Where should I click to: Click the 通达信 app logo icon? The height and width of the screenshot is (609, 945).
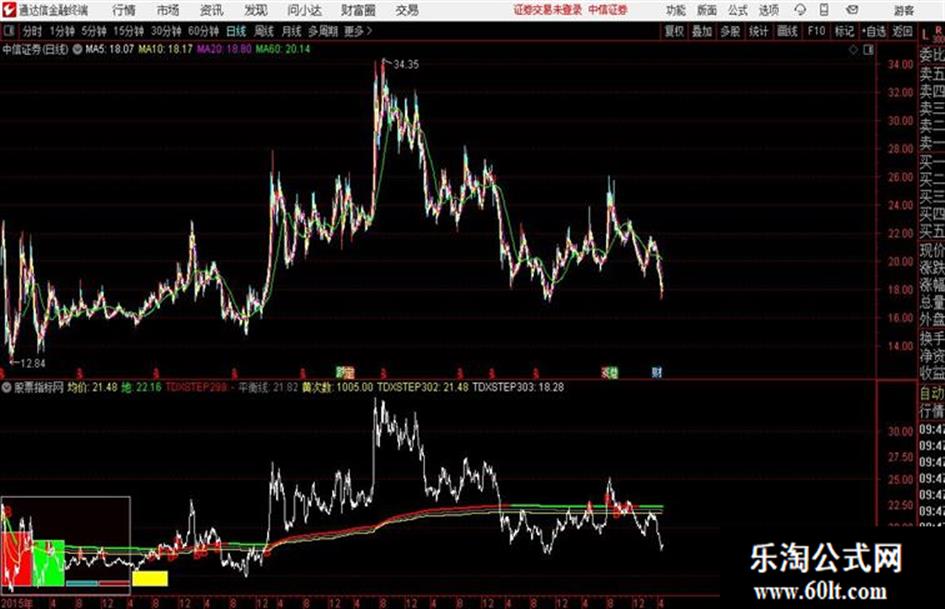[8, 10]
